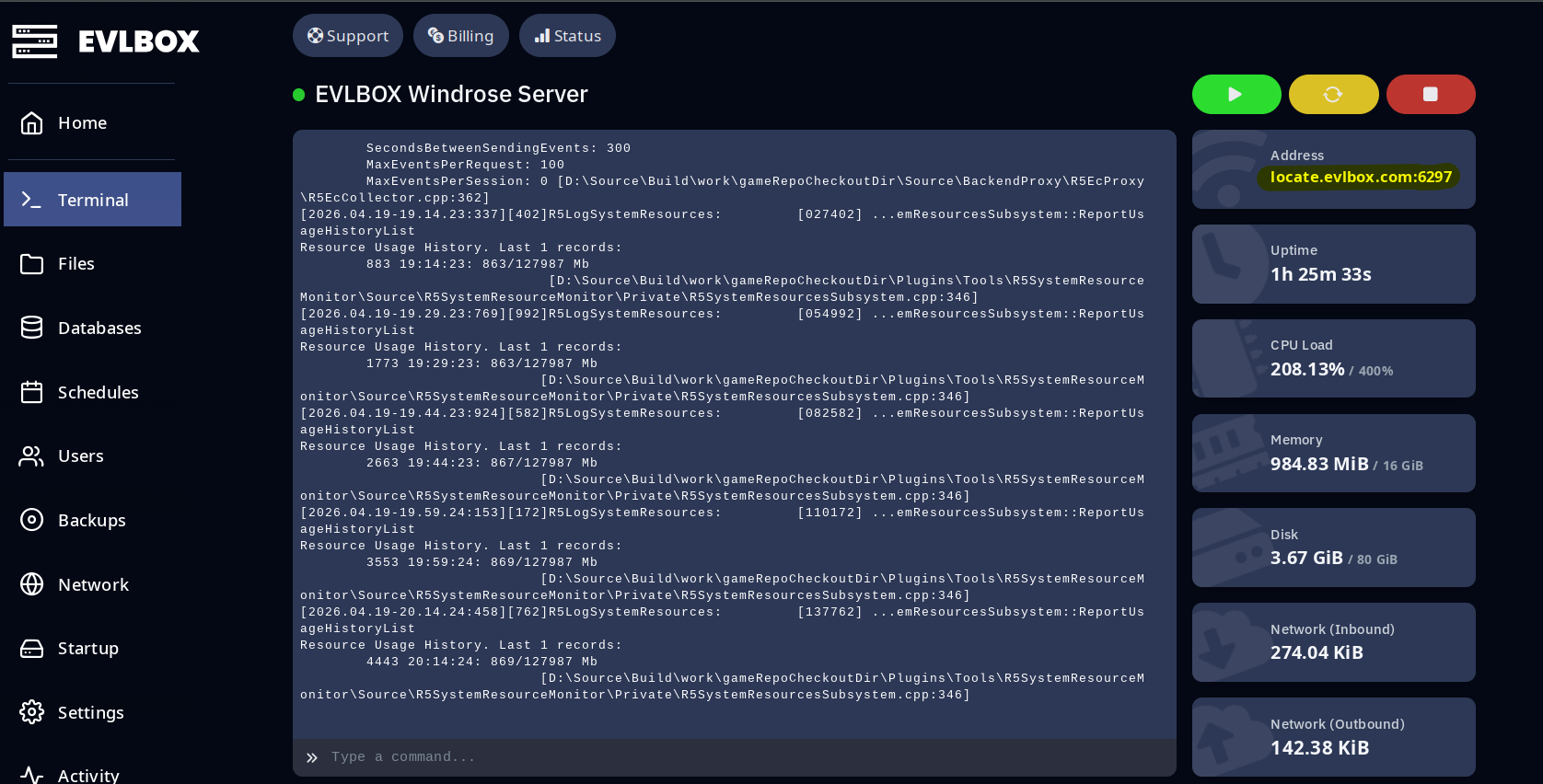
Task: Click the Billing coins icon
Action: click(435, 36)
